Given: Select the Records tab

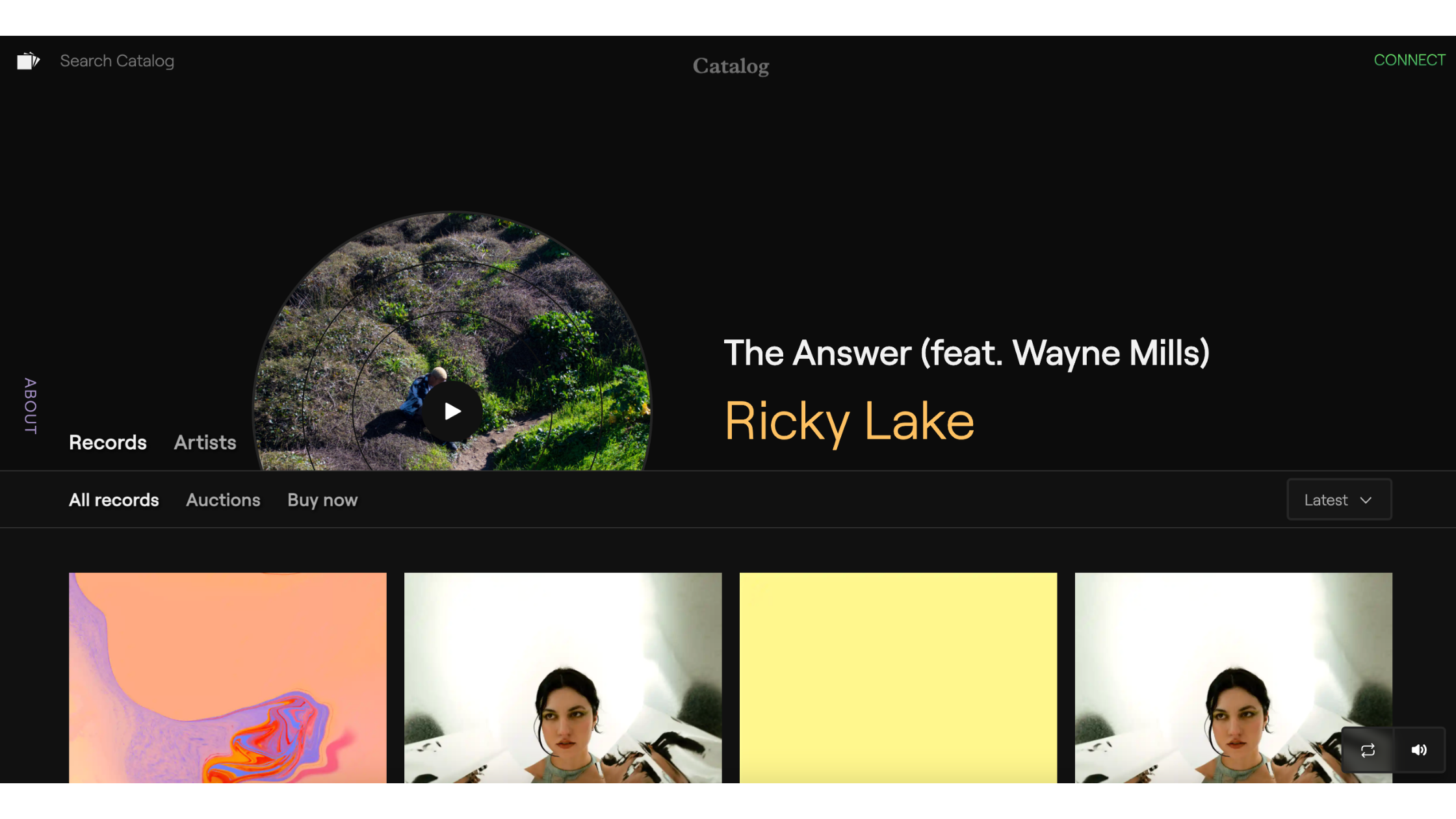Looking at the screenshot, I should click(x=108, y=443).
